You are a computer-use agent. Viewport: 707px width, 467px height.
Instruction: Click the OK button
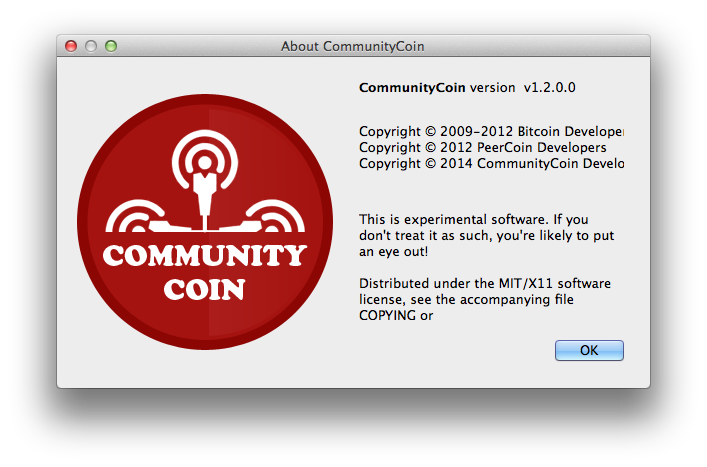[x=589, y=350]
